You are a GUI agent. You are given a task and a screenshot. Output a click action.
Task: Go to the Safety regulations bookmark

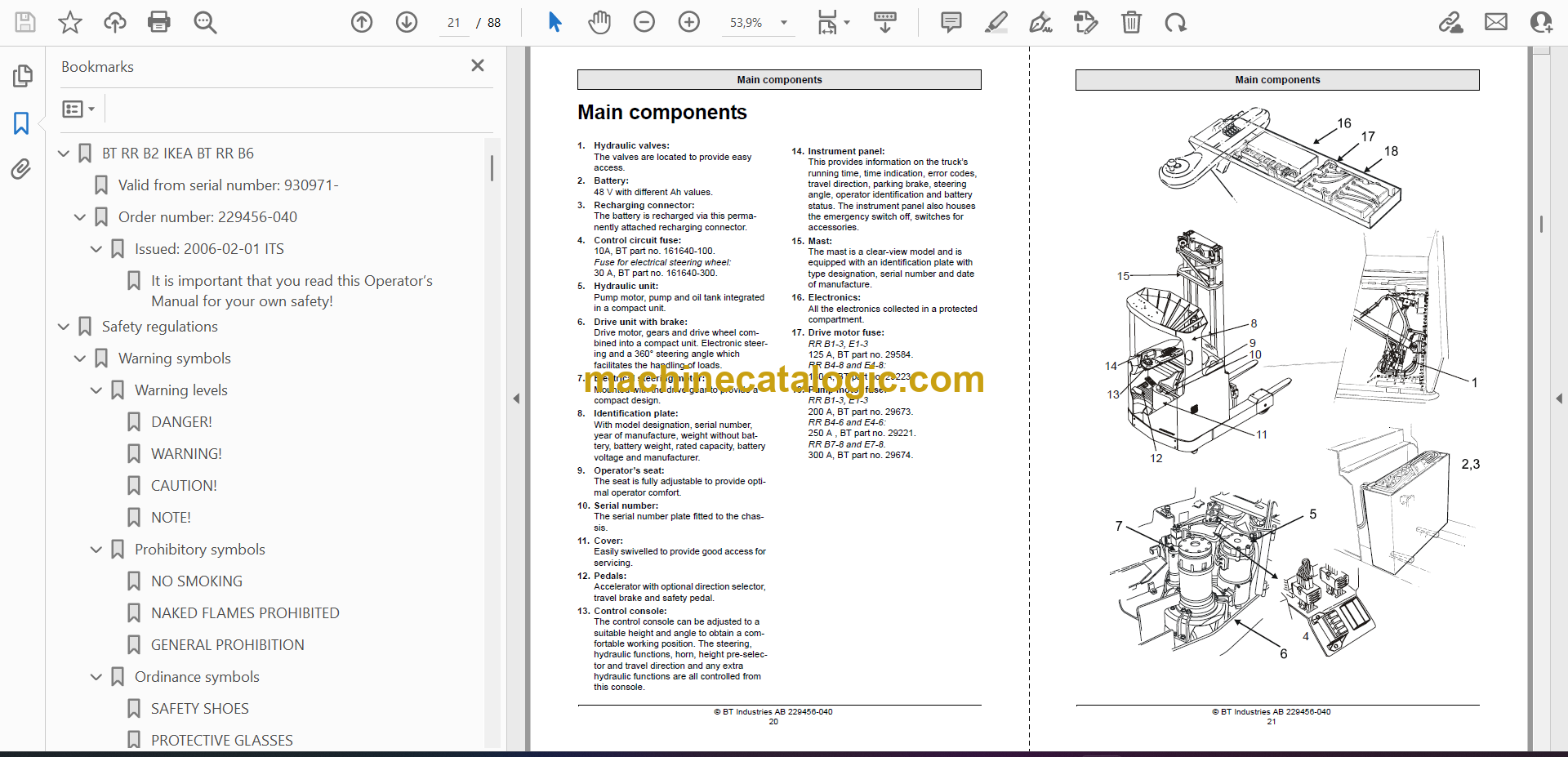[x=160, y=327]
